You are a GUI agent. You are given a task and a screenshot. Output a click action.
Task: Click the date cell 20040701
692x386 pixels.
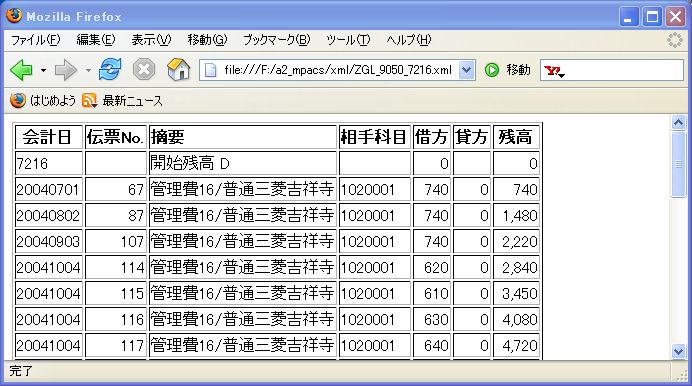[x=49, y=189]
